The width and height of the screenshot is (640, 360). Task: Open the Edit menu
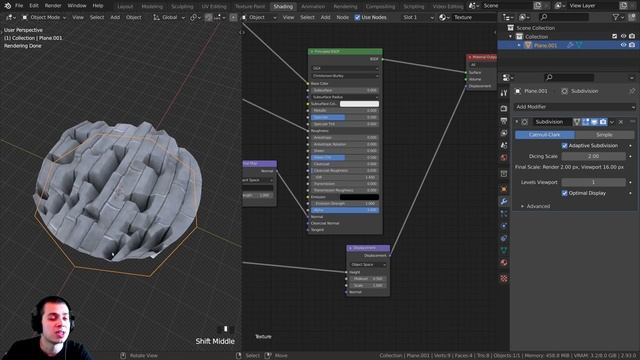click(34, 6)
